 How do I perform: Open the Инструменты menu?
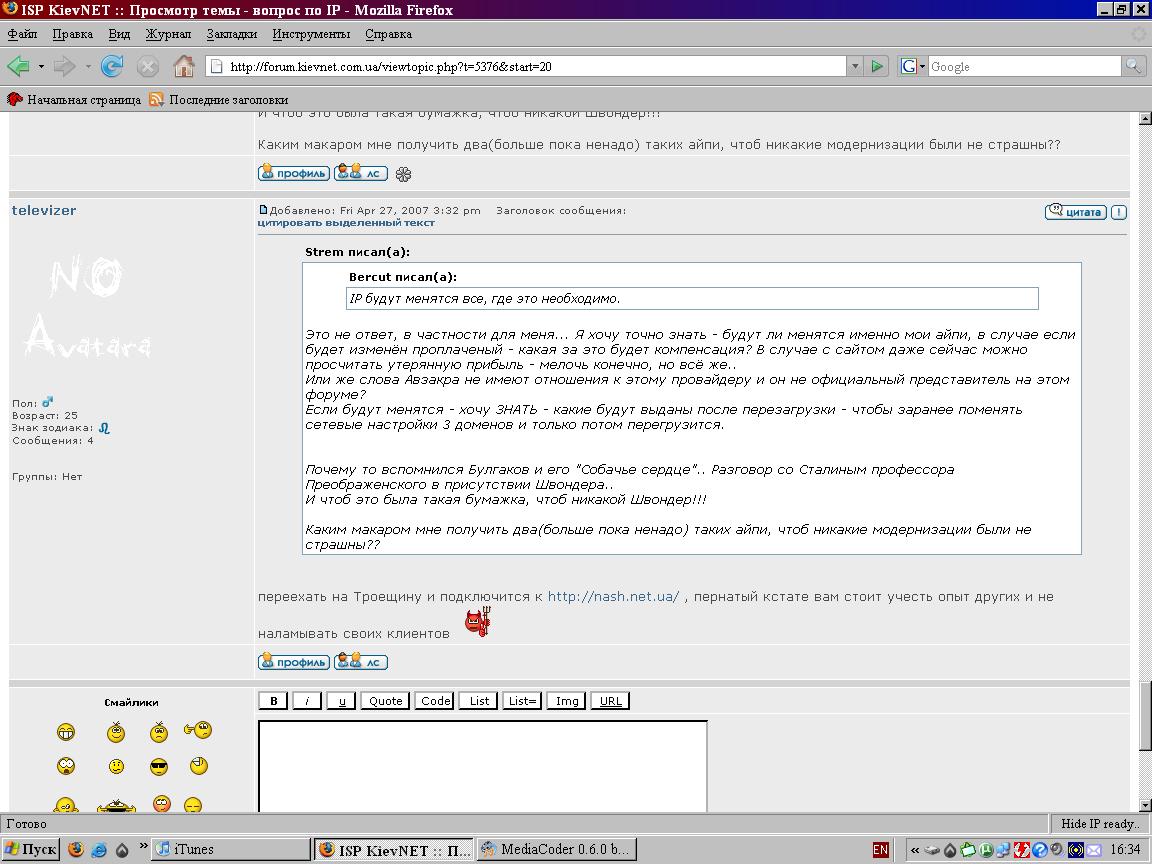[311, 34]
